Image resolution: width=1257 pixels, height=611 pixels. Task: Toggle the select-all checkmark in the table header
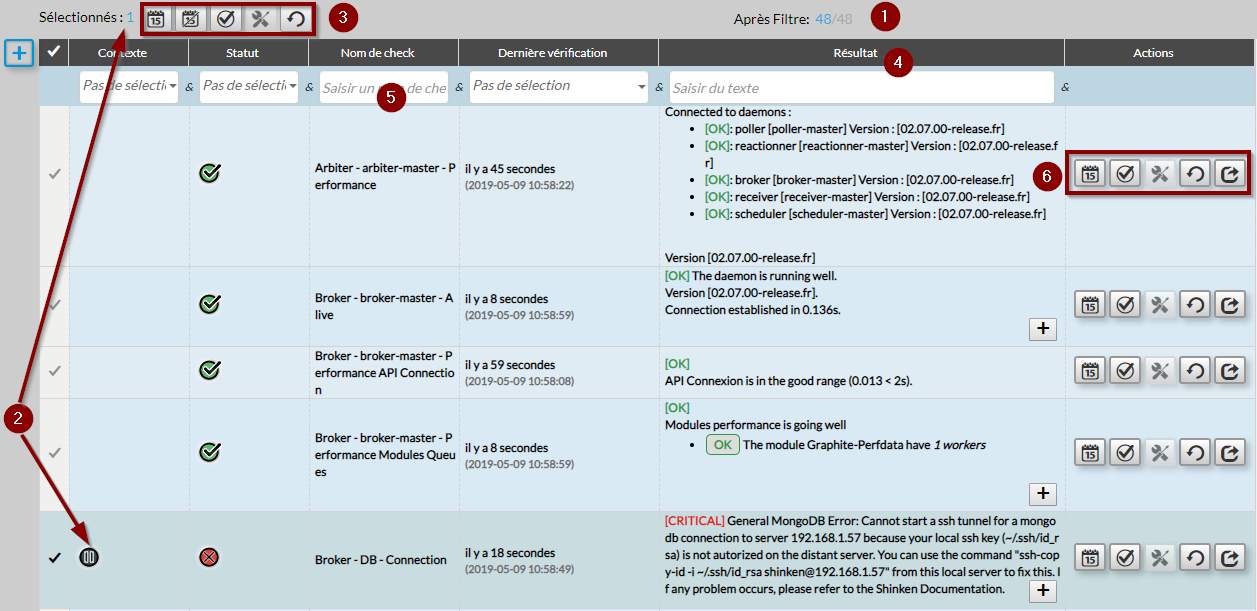54,52
